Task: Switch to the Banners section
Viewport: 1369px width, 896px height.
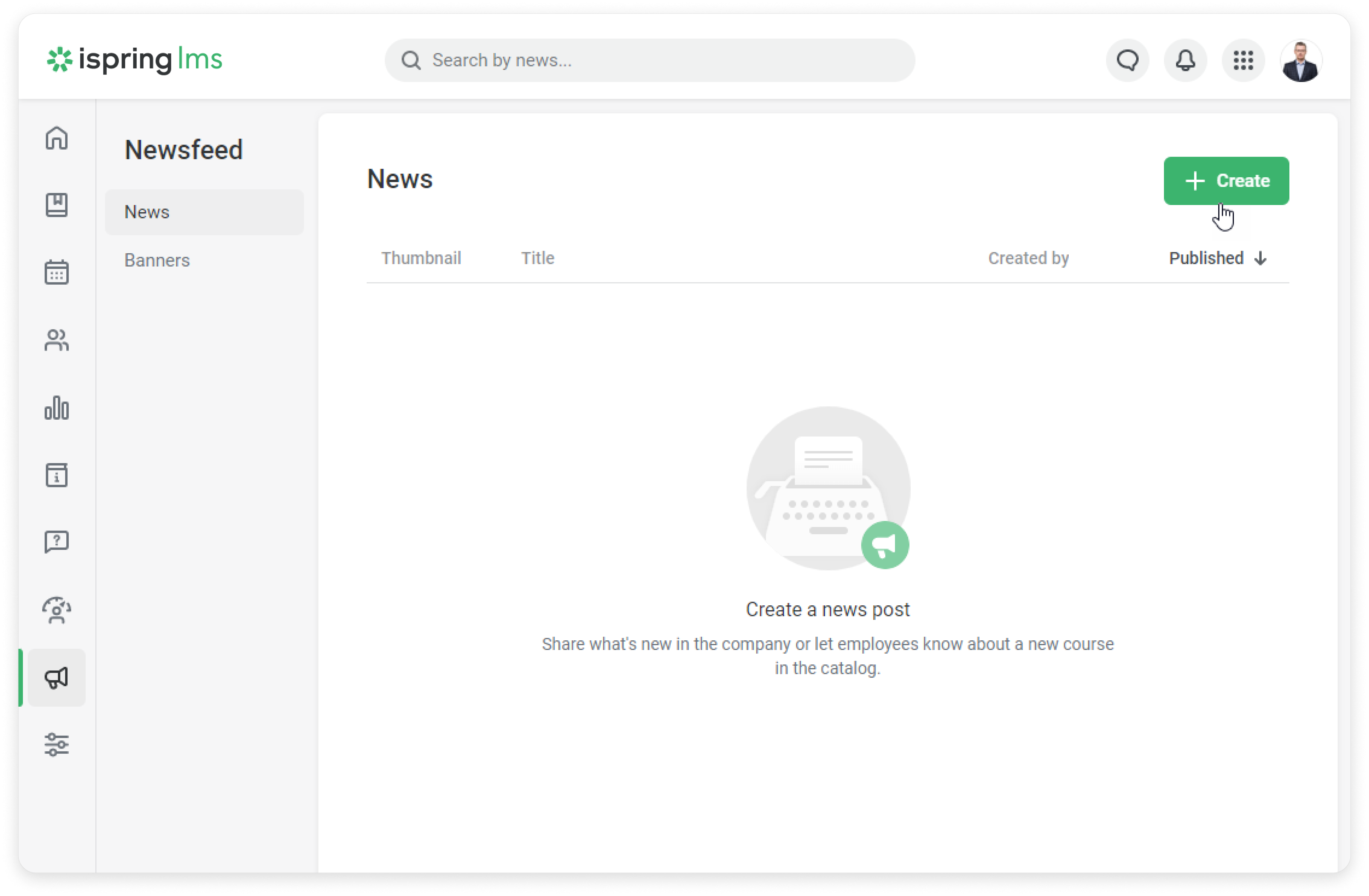Action: click(157, 260)
